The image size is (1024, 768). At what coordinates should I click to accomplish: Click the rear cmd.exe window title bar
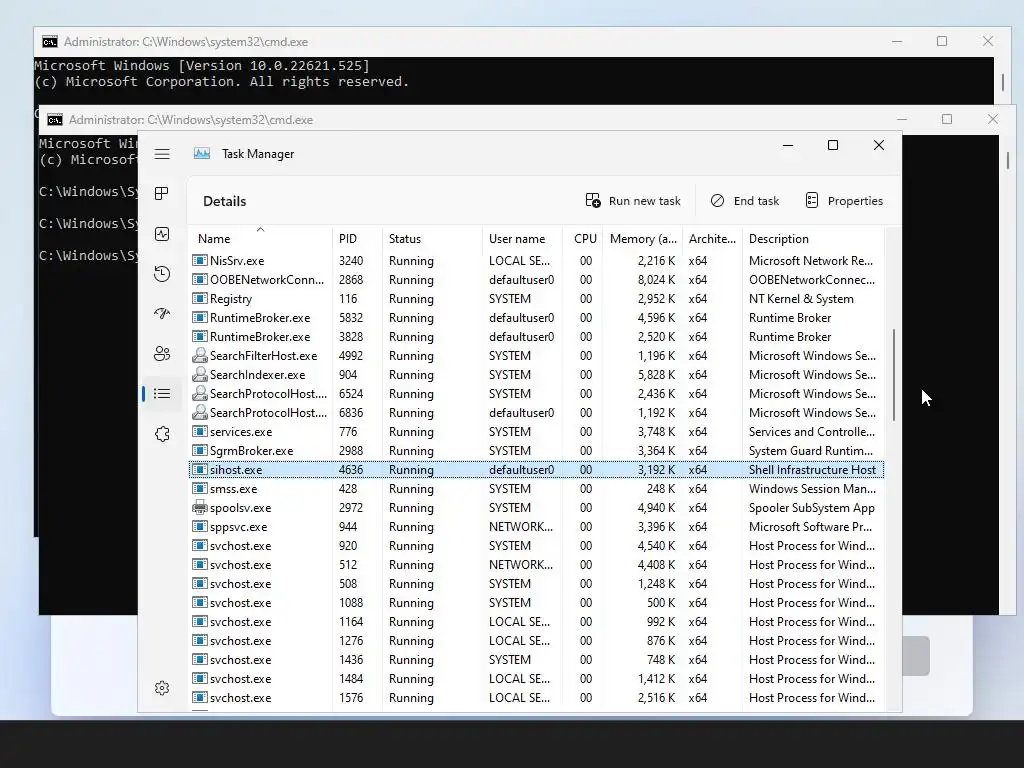(522, 42)
